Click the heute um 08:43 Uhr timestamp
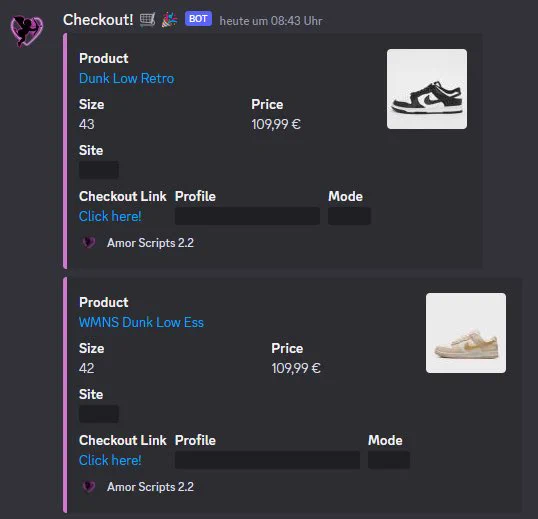 (271, 21)
